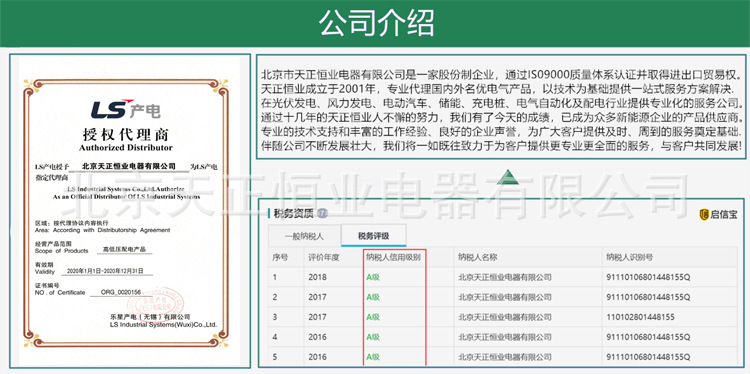Click the company name in row 5
The height and width of the screenshot is (374, 750).
pos(505,357)
